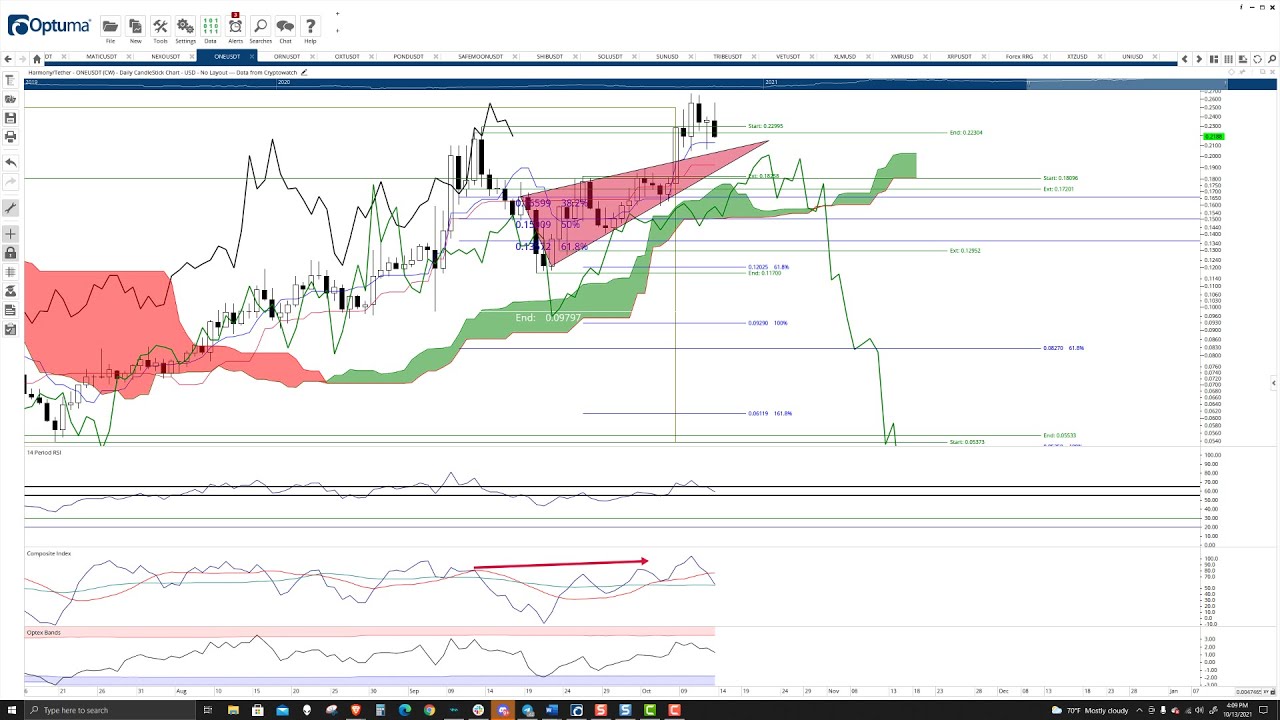This screenshot has height=720, width=1280.
Task: Click the info icon at window top right
Action: point(1241,7)
